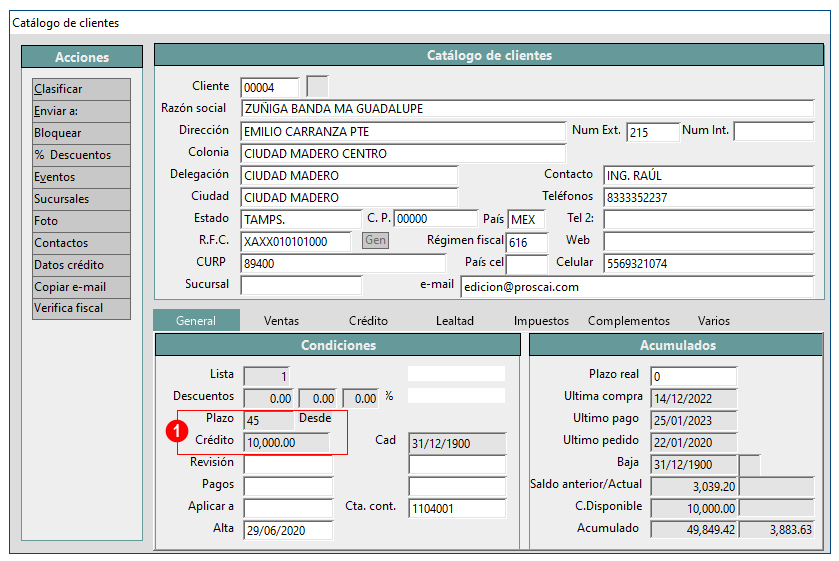Open the Varios tab
Screen dimensions: 839x561
pyautogui.click(x=714, y=321)
